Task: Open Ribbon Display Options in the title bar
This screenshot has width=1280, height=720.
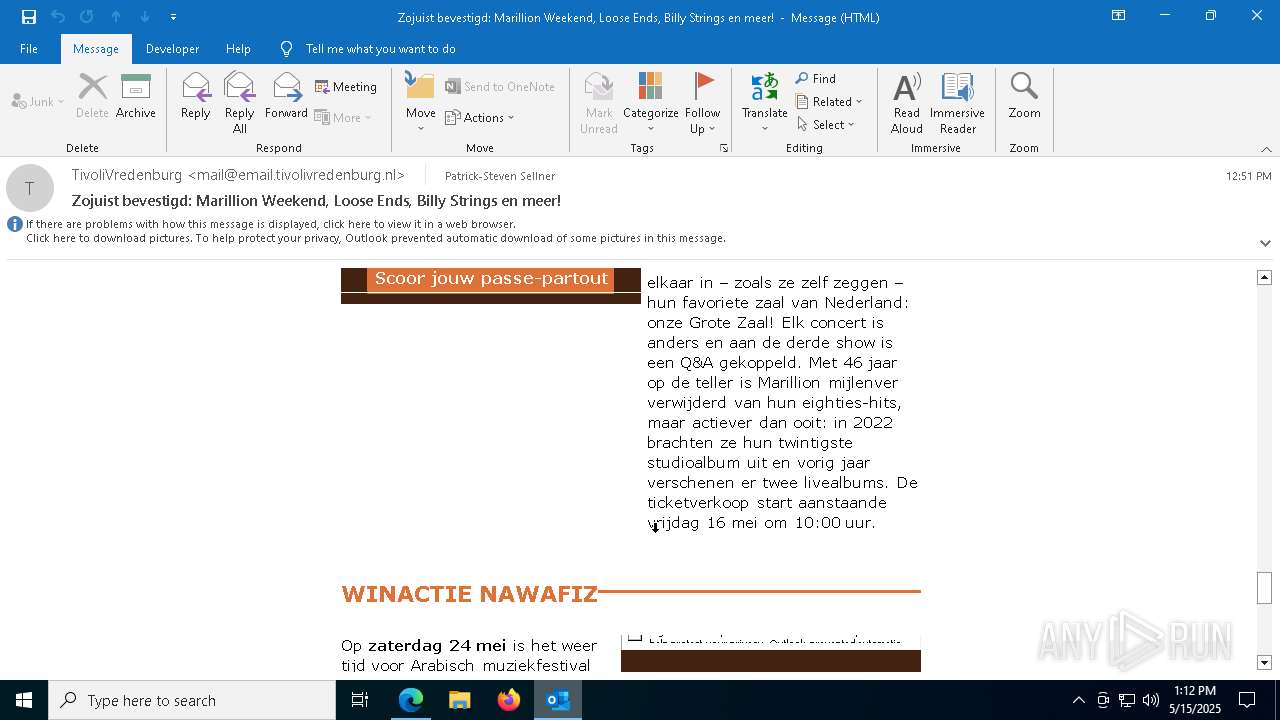Action: [x=1119, y=16]
